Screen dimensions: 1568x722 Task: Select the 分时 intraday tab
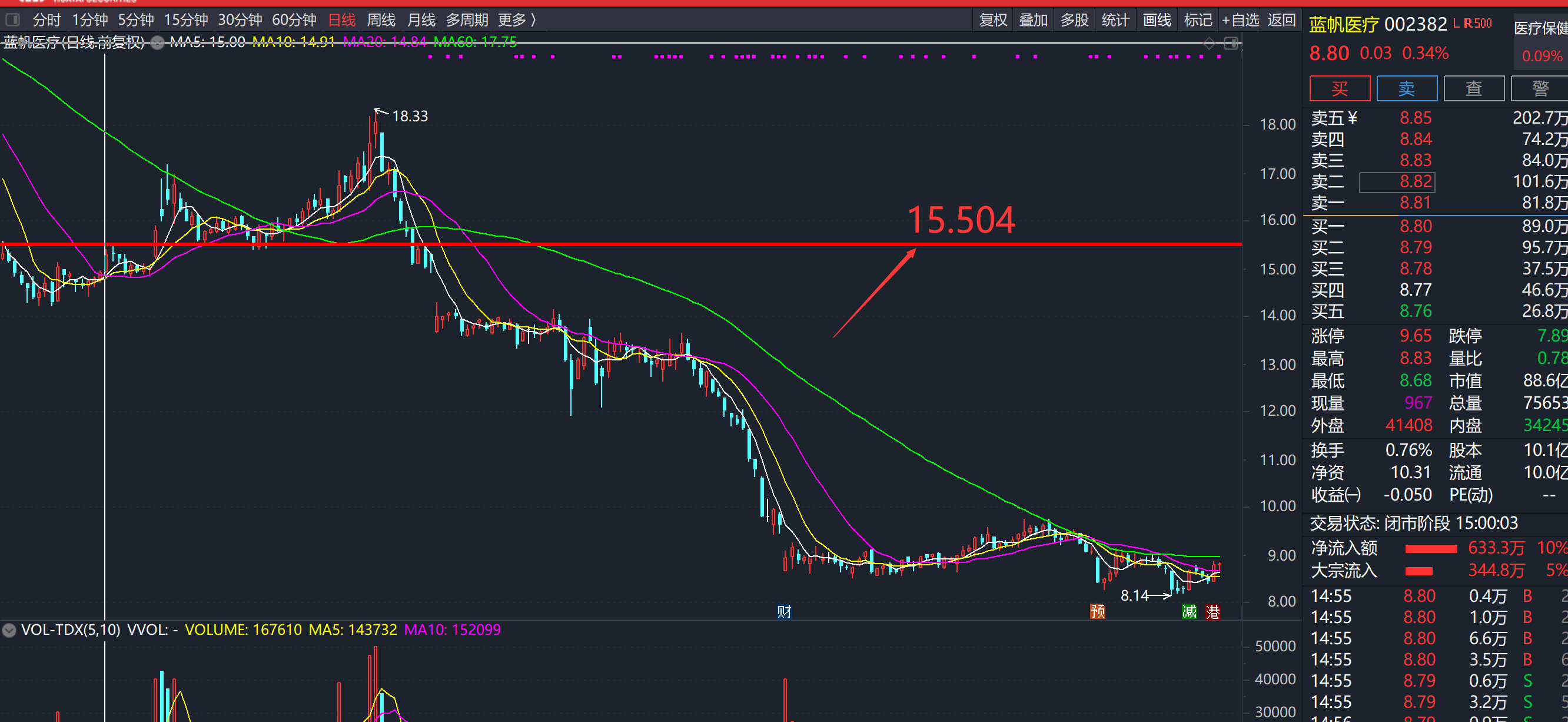[47, 20]
